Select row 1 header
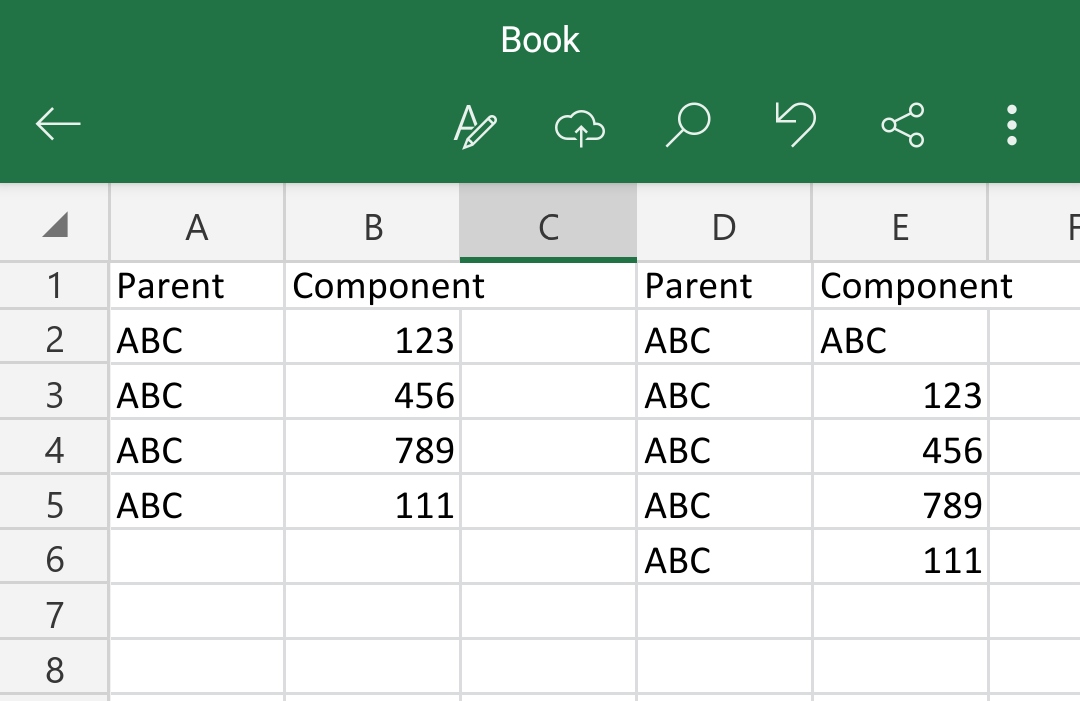Image resolution: width=1080 pixels, height=701 pixels. 54,285
